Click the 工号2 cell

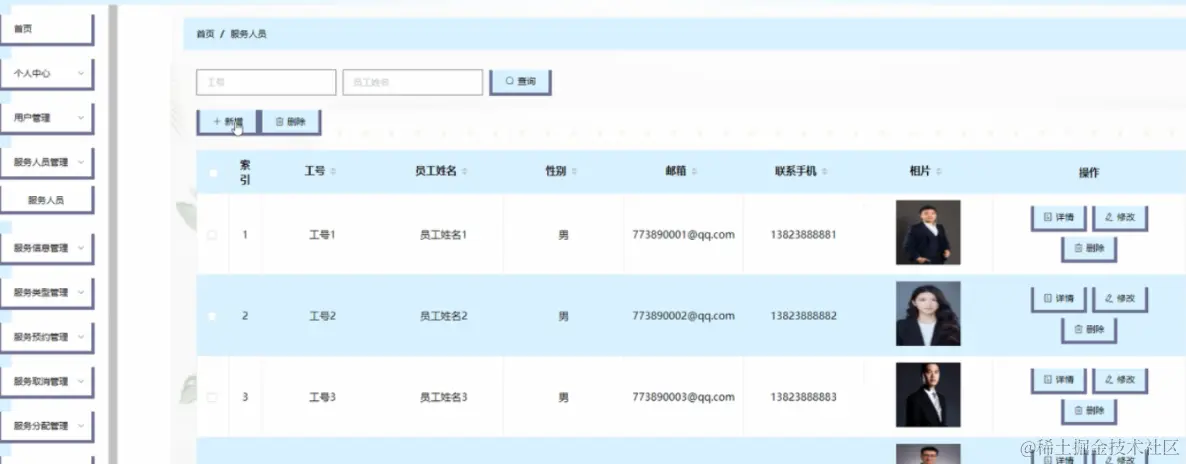click(x=322, y=316)
